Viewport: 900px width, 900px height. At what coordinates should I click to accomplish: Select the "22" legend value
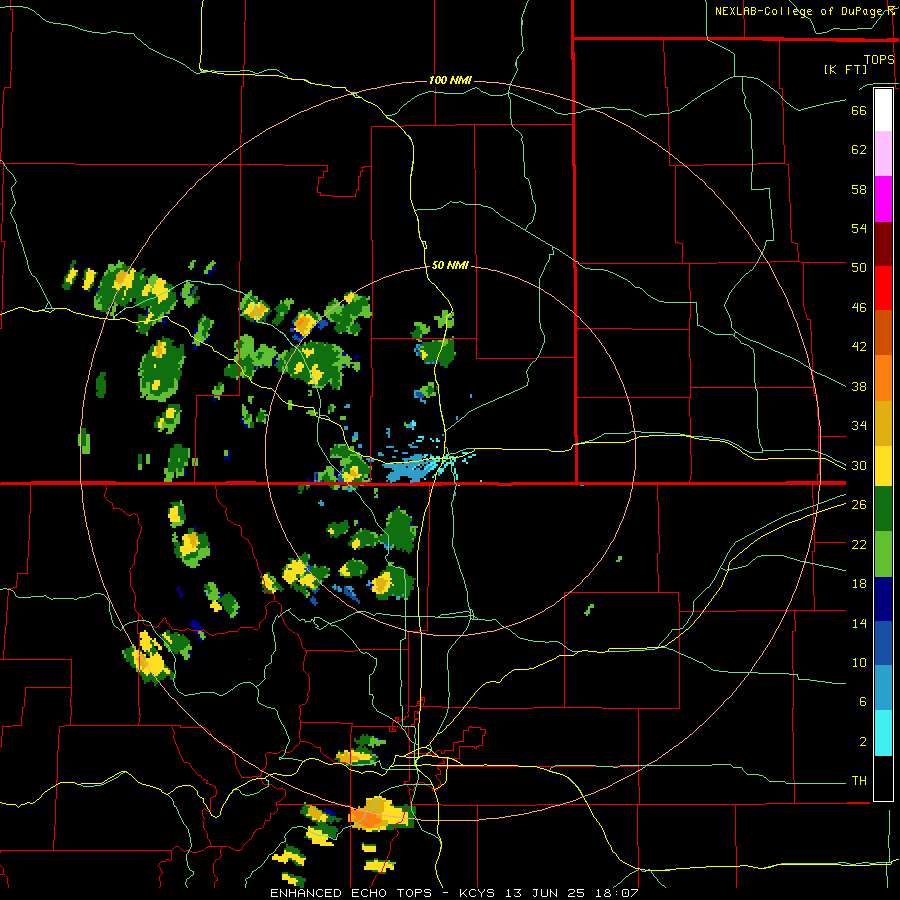(x=859, y=544)
